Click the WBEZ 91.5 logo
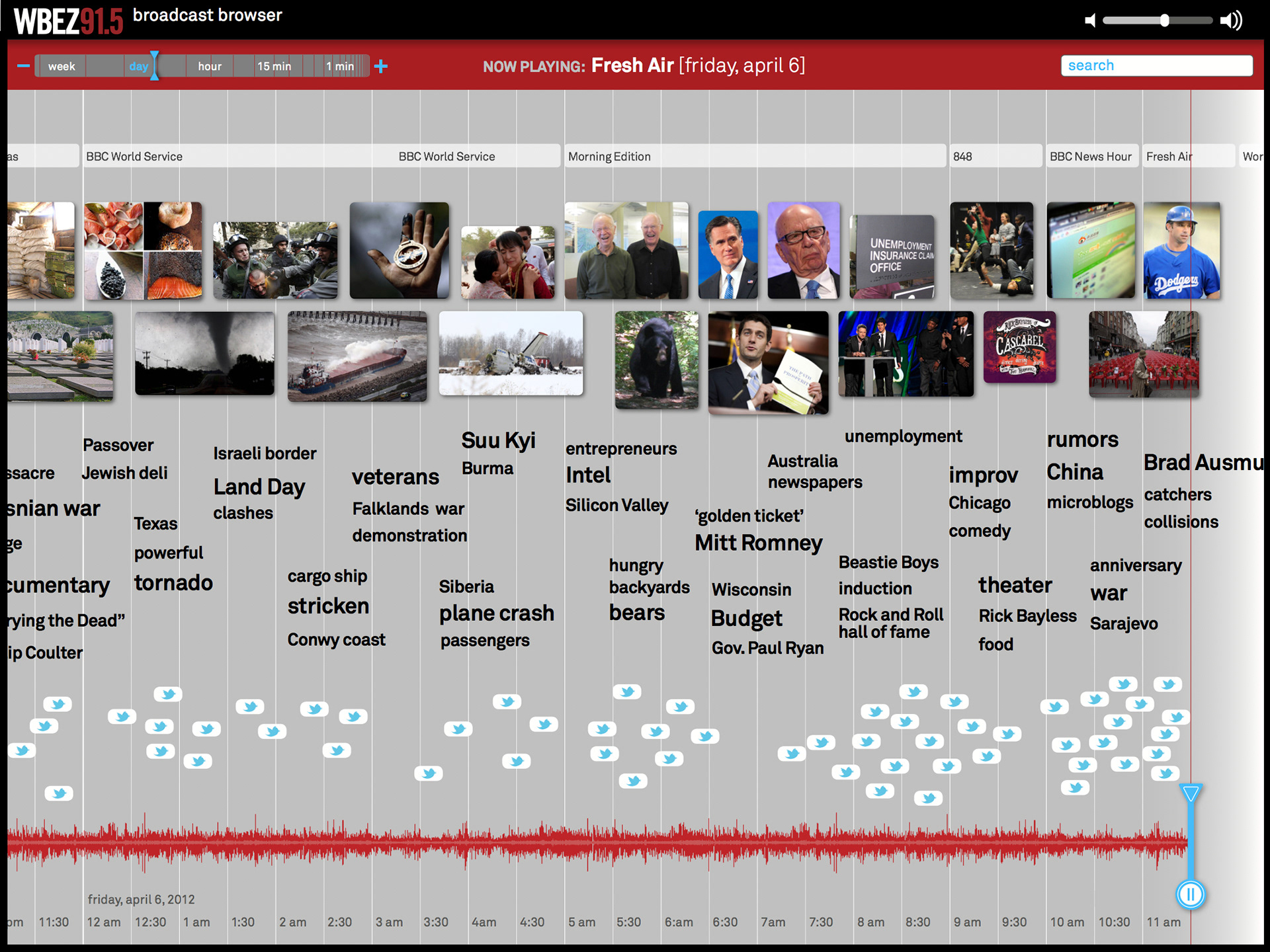This screenshot has width=1270, height=952. (x=69, y=21)
